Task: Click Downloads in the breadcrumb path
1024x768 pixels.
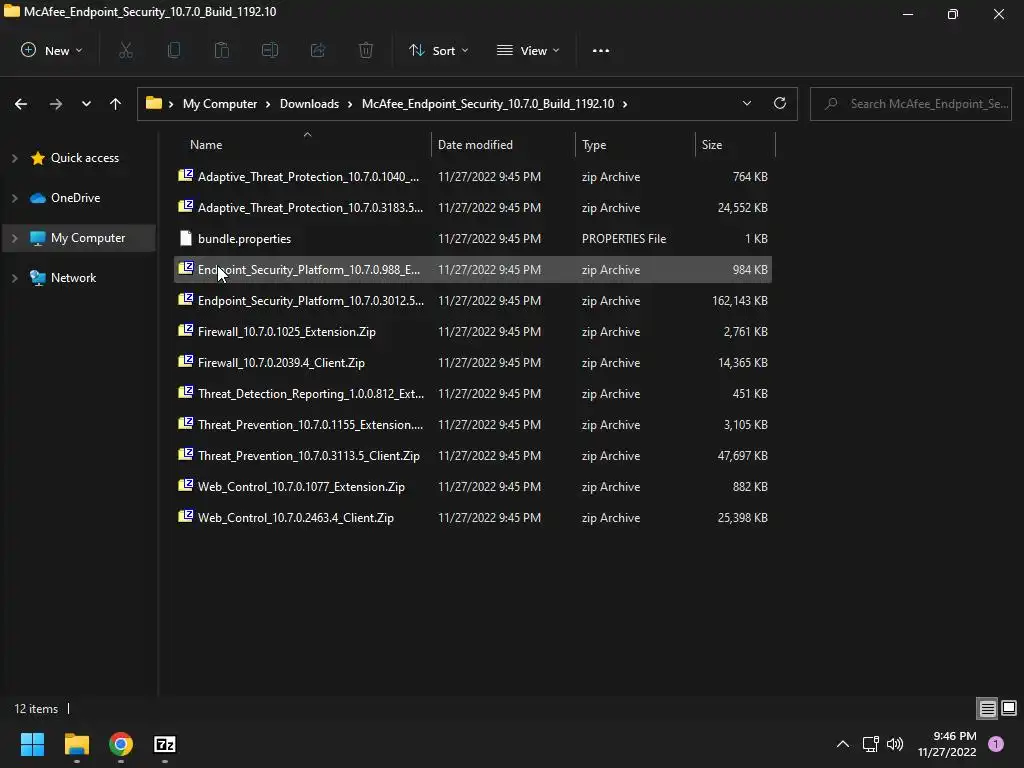Action: [x=309, y=104]
